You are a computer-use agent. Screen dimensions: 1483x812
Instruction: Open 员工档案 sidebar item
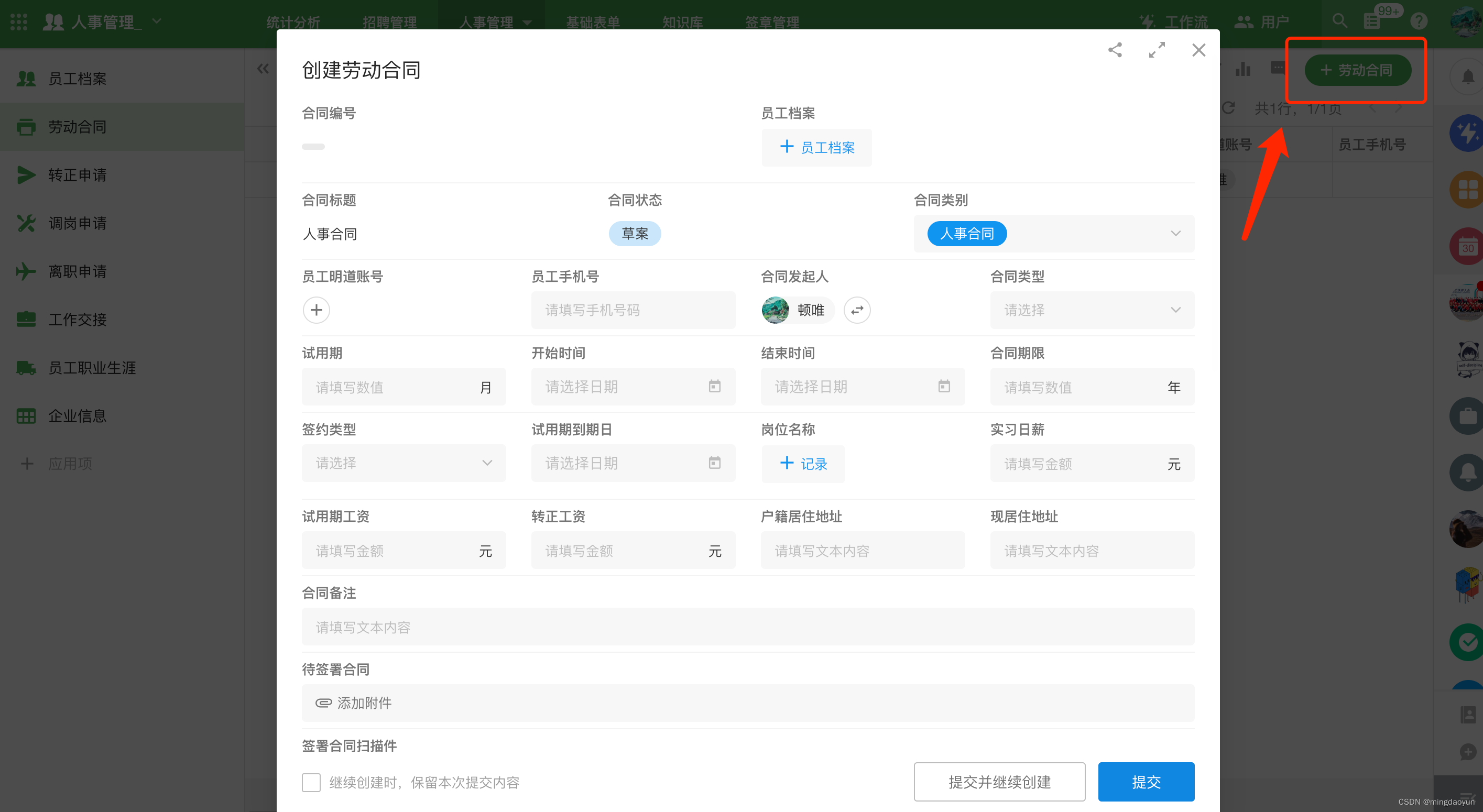[x=77, y=79]
